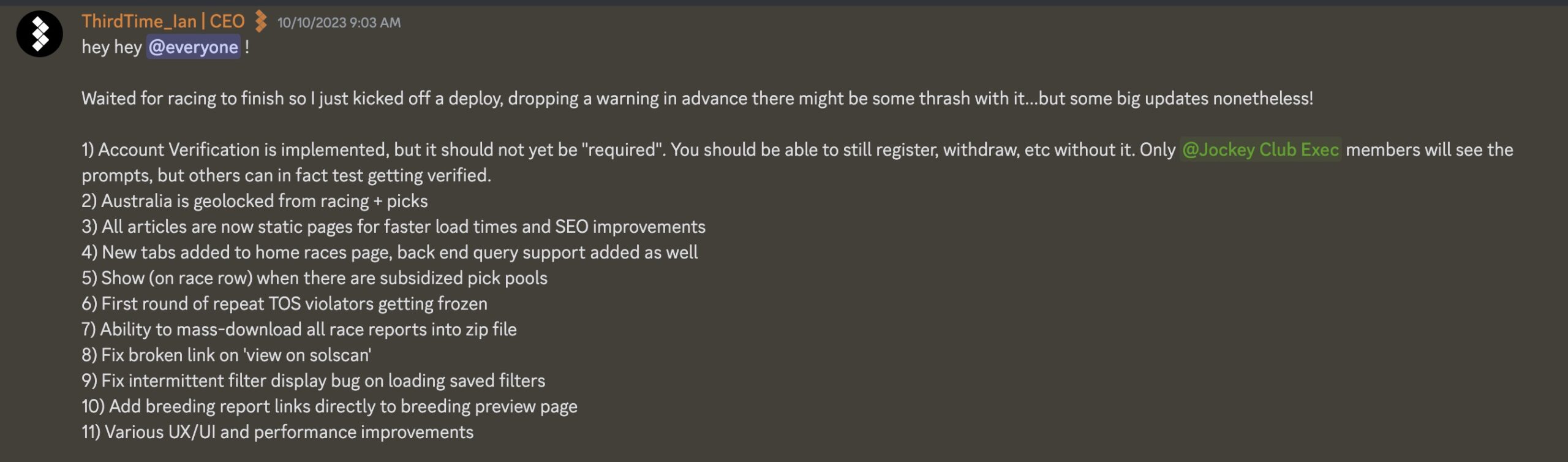Open the ThirdTime_Ian | CEO username
Viewport: 1568px width, 462px height.
(x=163, y=21)
